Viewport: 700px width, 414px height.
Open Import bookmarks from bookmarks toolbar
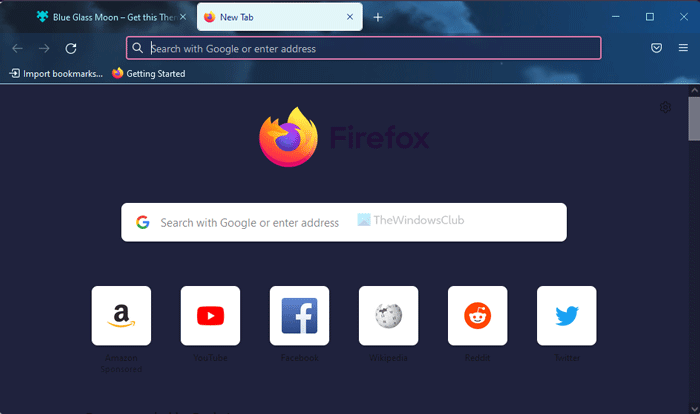pos(56,74)
